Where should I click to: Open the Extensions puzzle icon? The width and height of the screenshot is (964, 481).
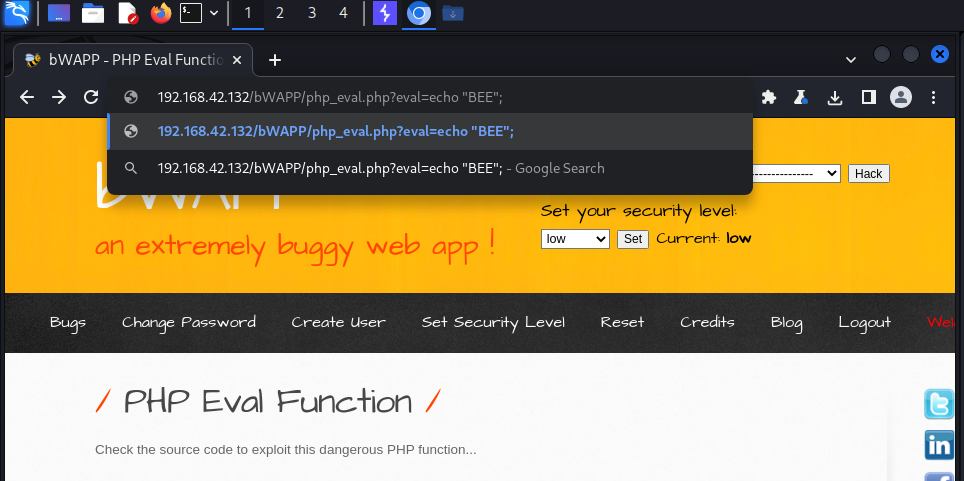pos(769,97)
